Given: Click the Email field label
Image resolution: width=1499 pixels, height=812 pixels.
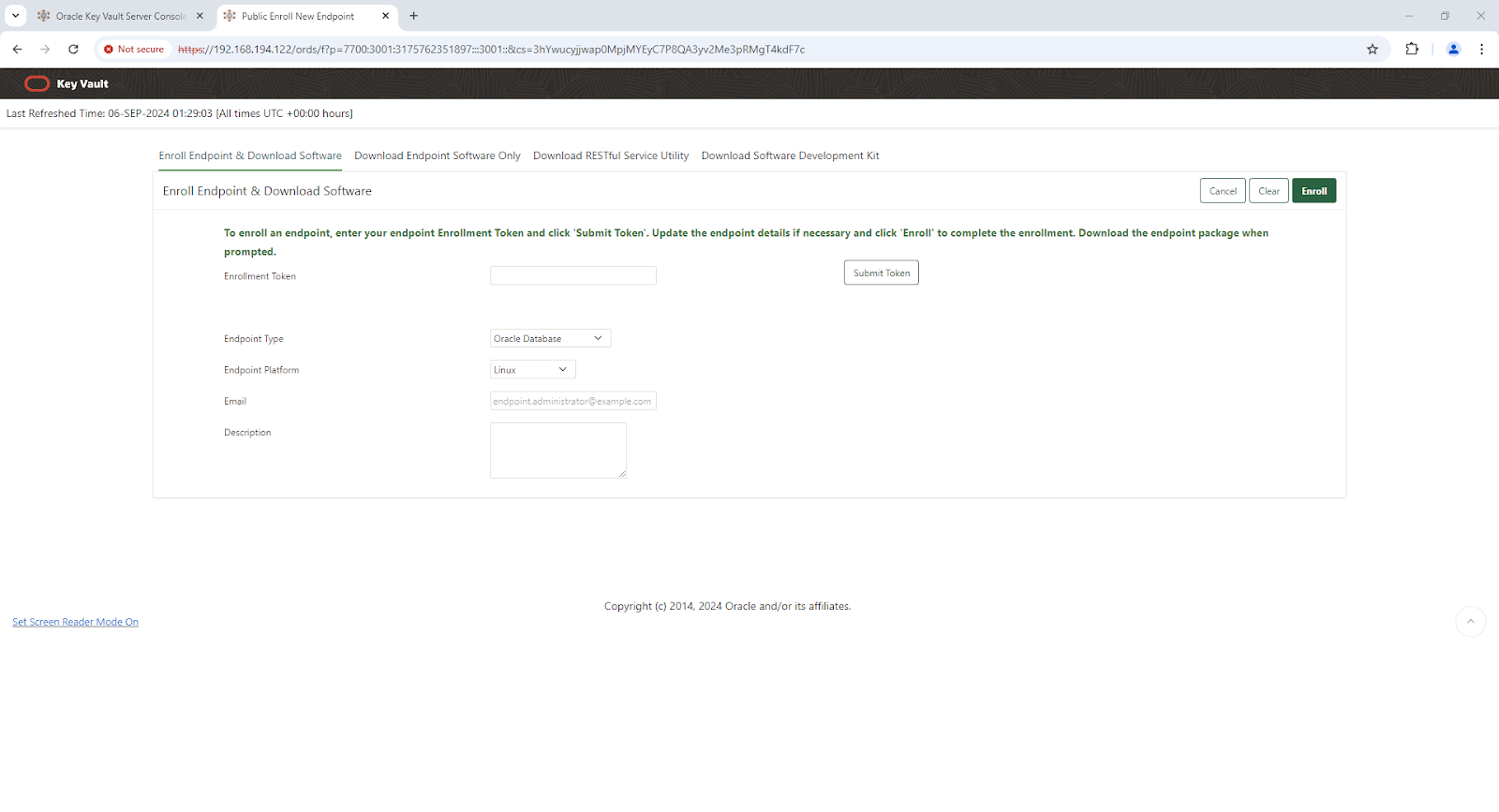Looking at the screenshot, I should 235,402.
